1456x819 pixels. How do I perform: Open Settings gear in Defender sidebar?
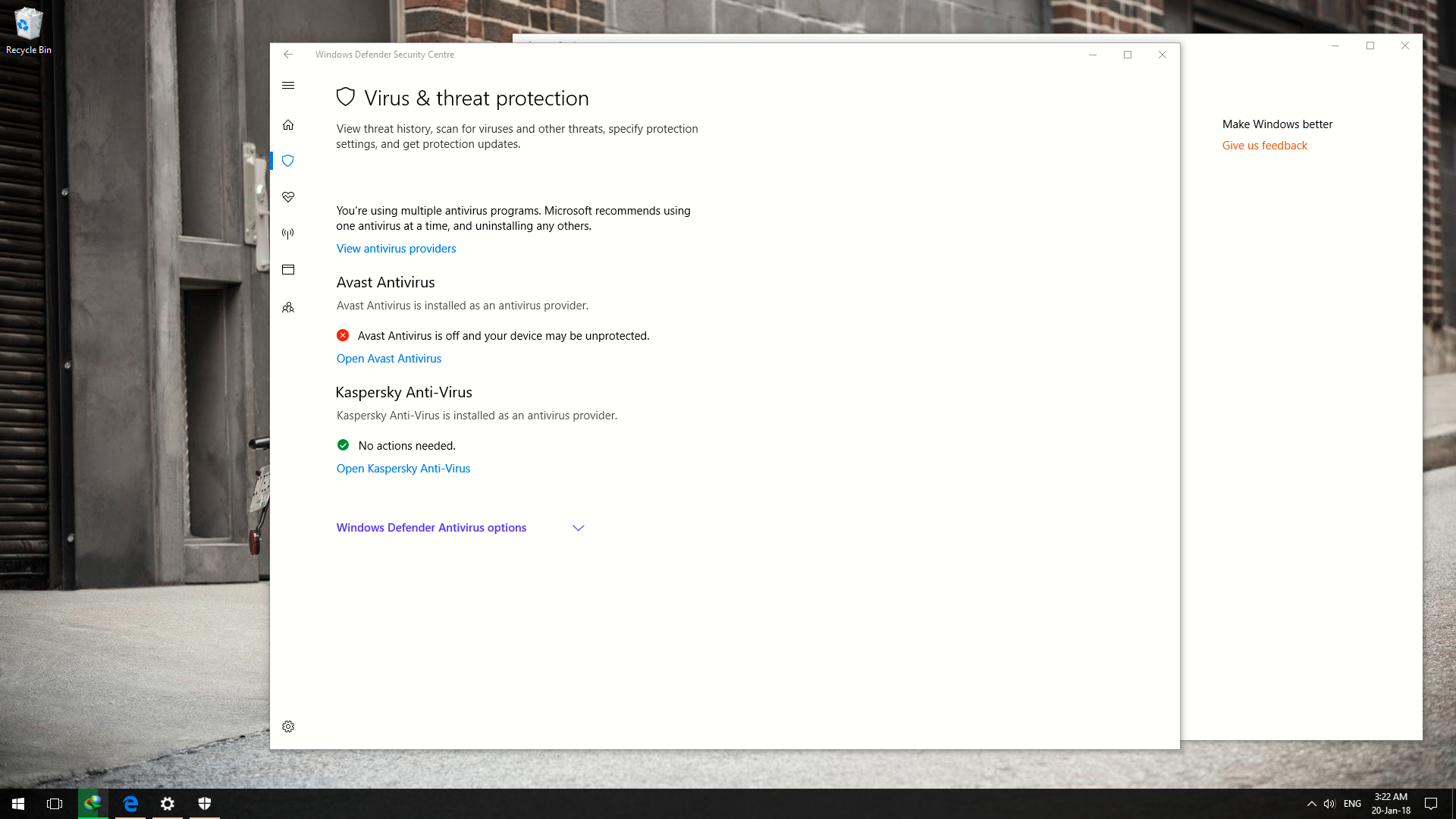[x=288, y=726]
